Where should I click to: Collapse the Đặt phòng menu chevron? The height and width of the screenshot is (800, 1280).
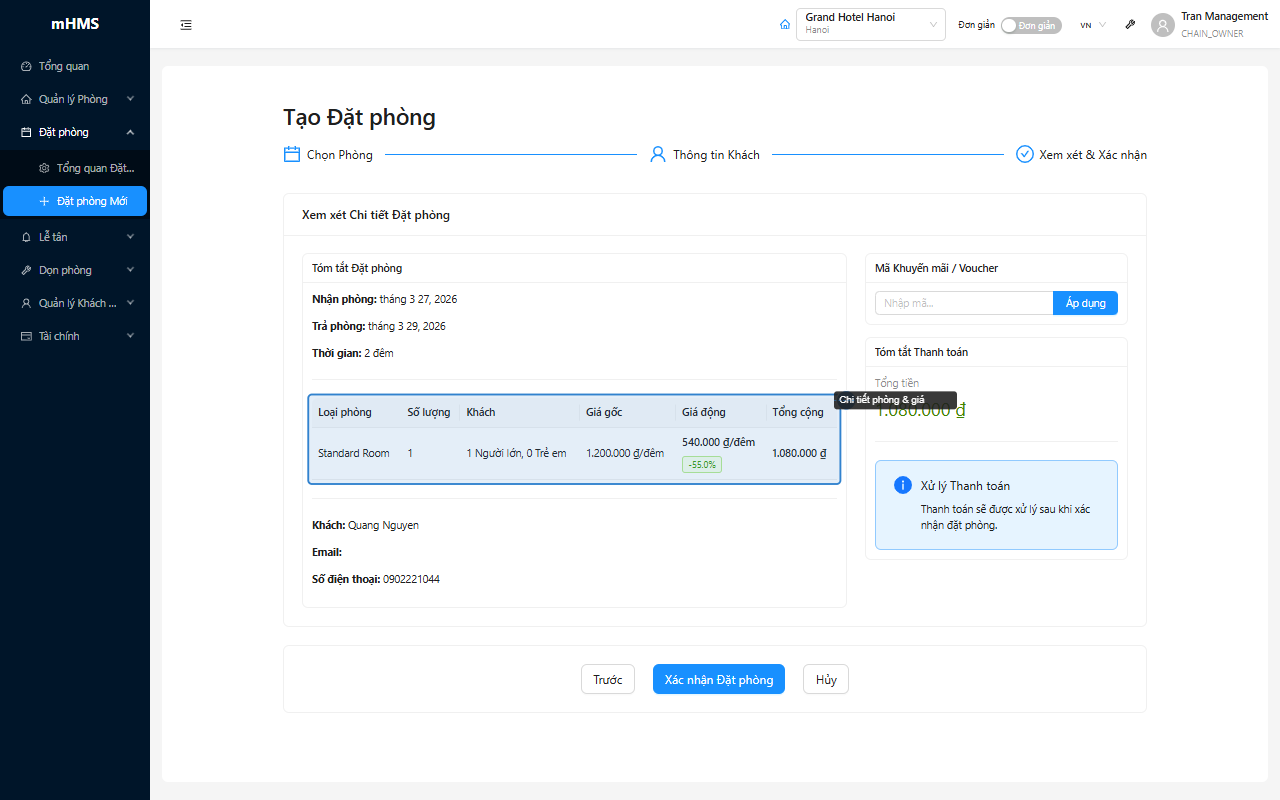pyautogui.click(x=130, y=132)
